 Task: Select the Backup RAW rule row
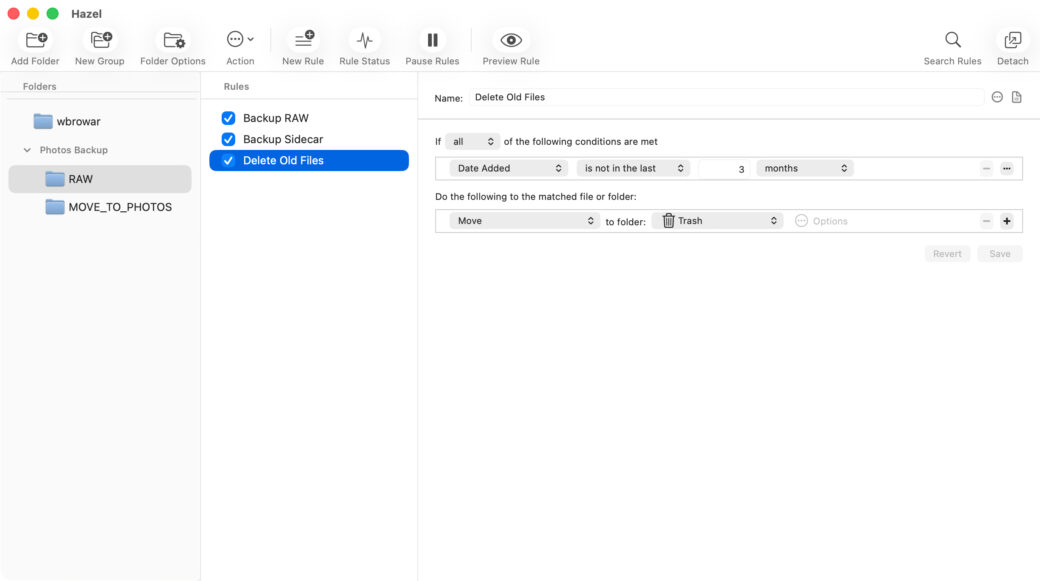[x=309, y=118]
